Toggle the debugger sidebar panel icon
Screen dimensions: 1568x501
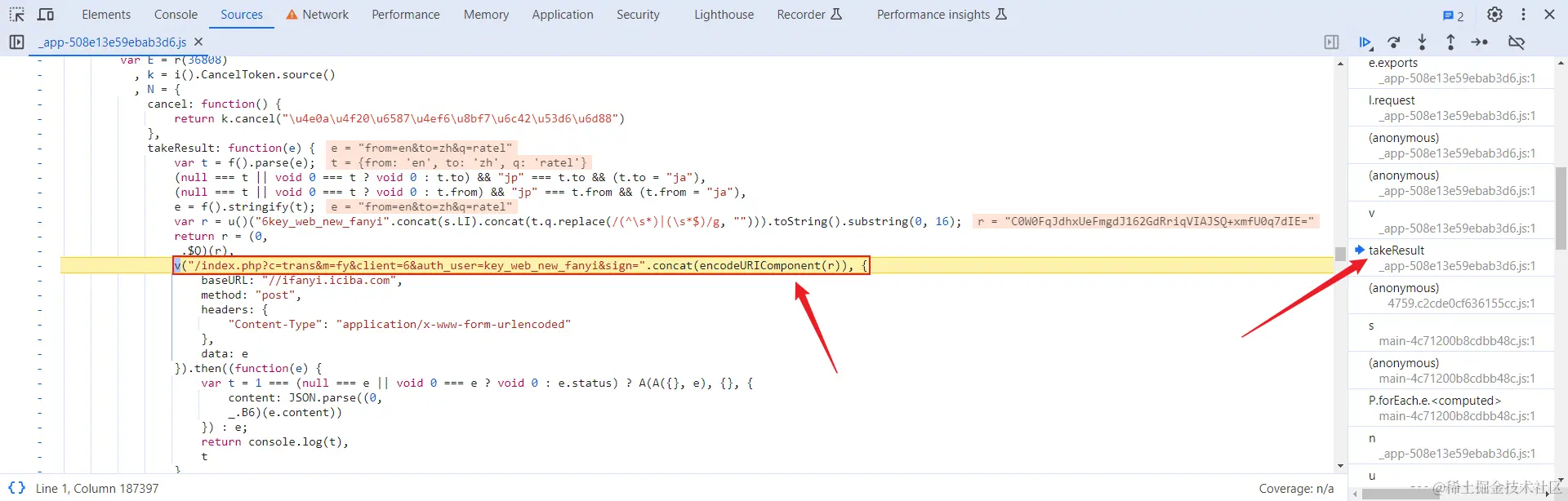click(1331, 42)
